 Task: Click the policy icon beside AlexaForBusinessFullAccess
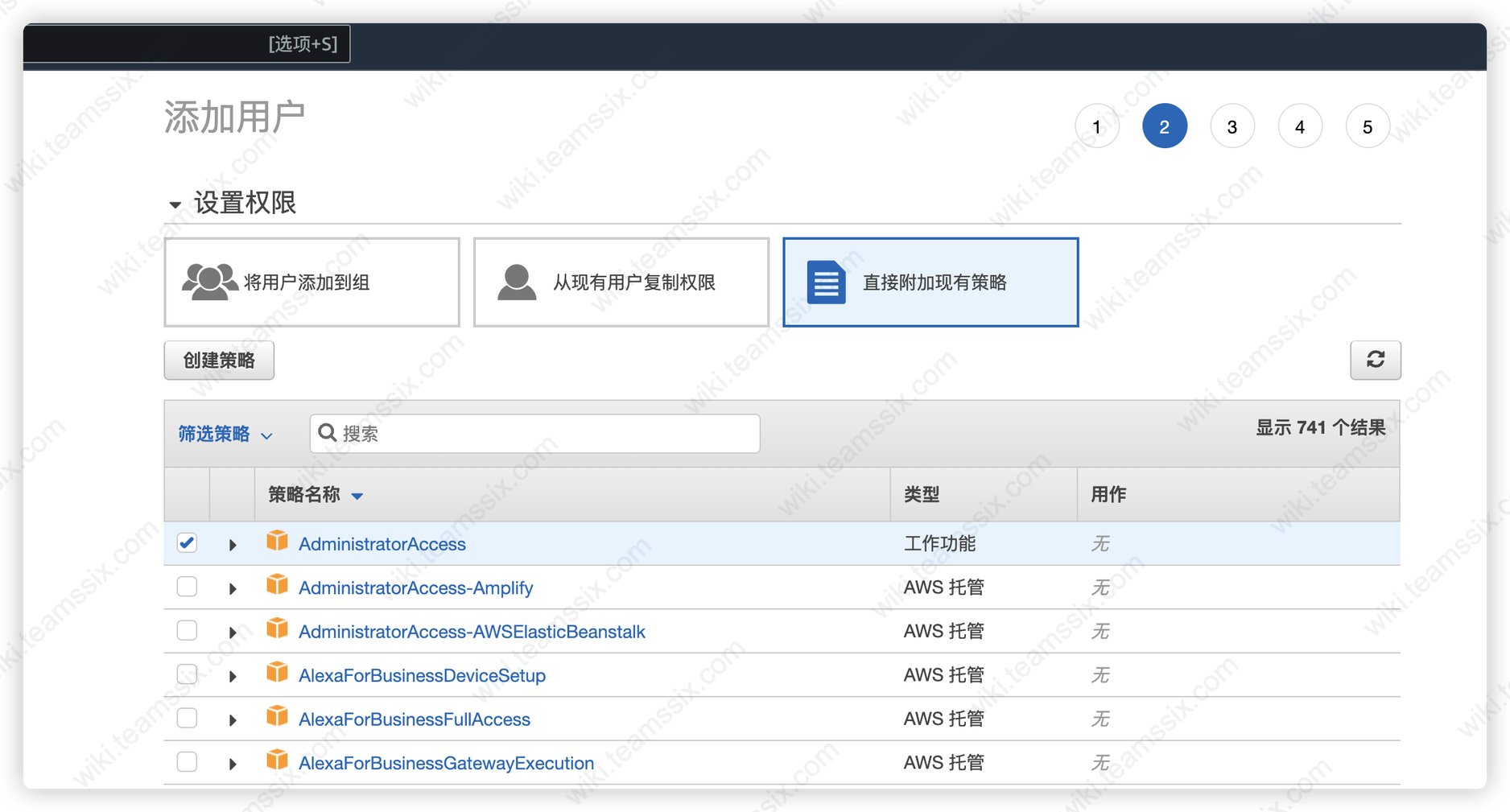[x=277, y=716]
